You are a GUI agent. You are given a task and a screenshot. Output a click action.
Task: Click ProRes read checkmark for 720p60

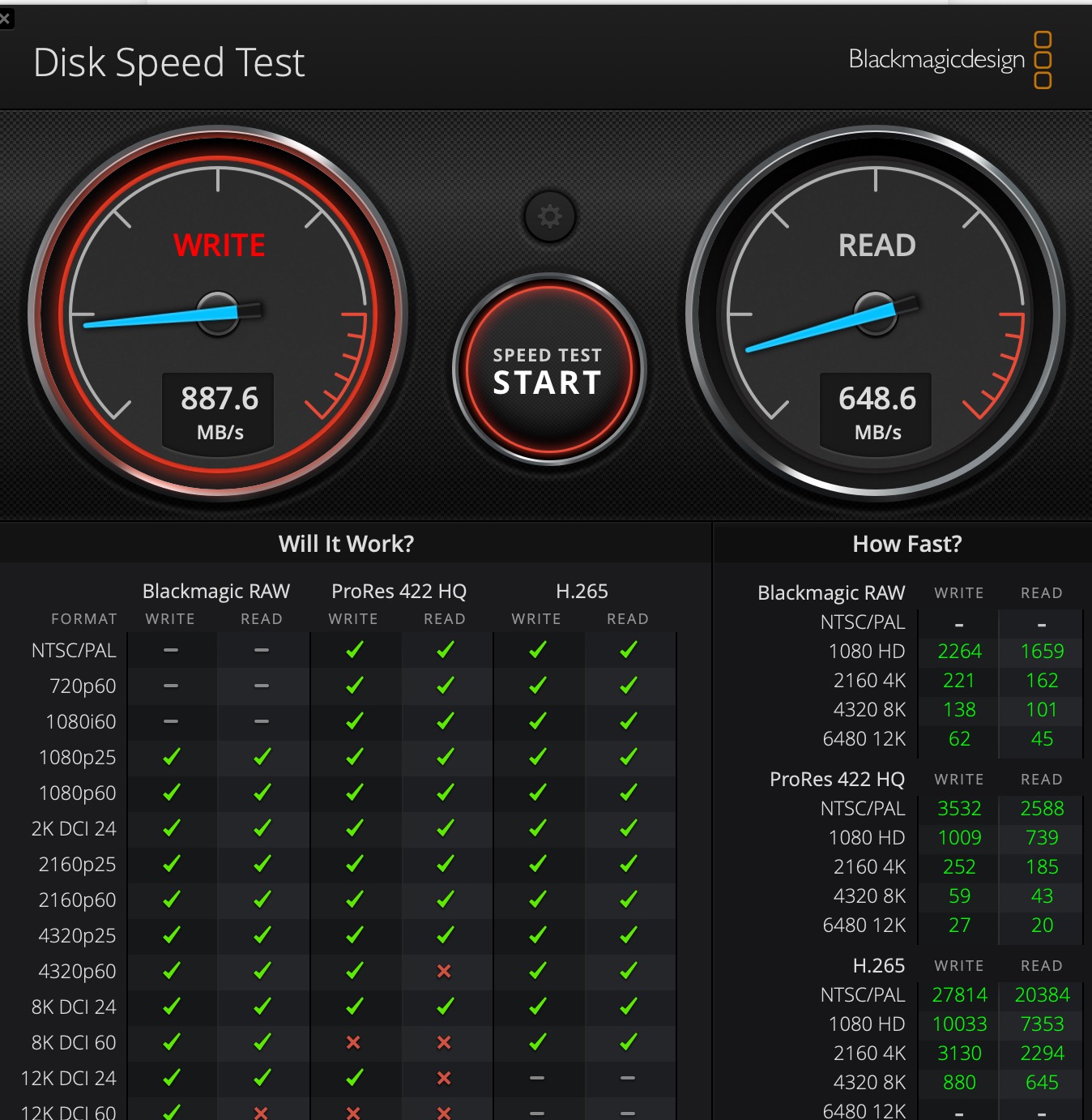445,686
